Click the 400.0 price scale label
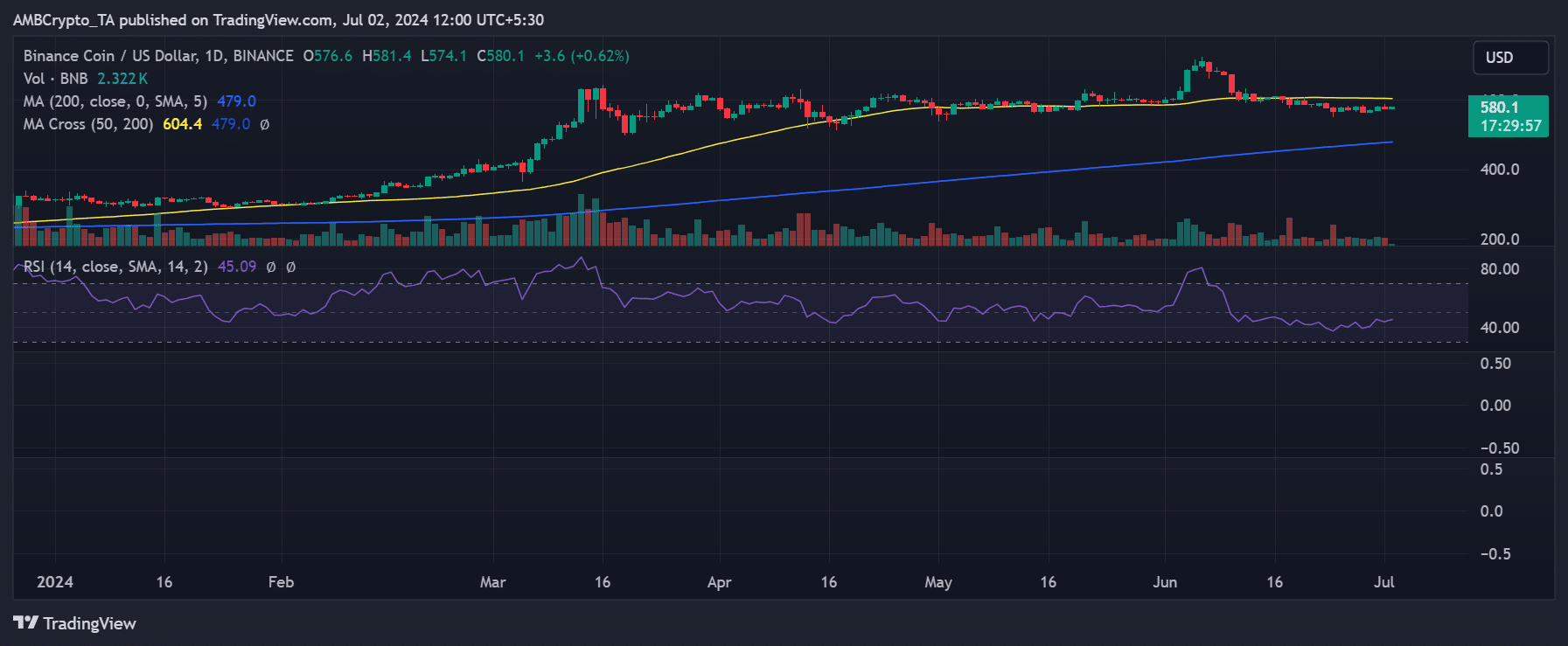 [1499, 170]
